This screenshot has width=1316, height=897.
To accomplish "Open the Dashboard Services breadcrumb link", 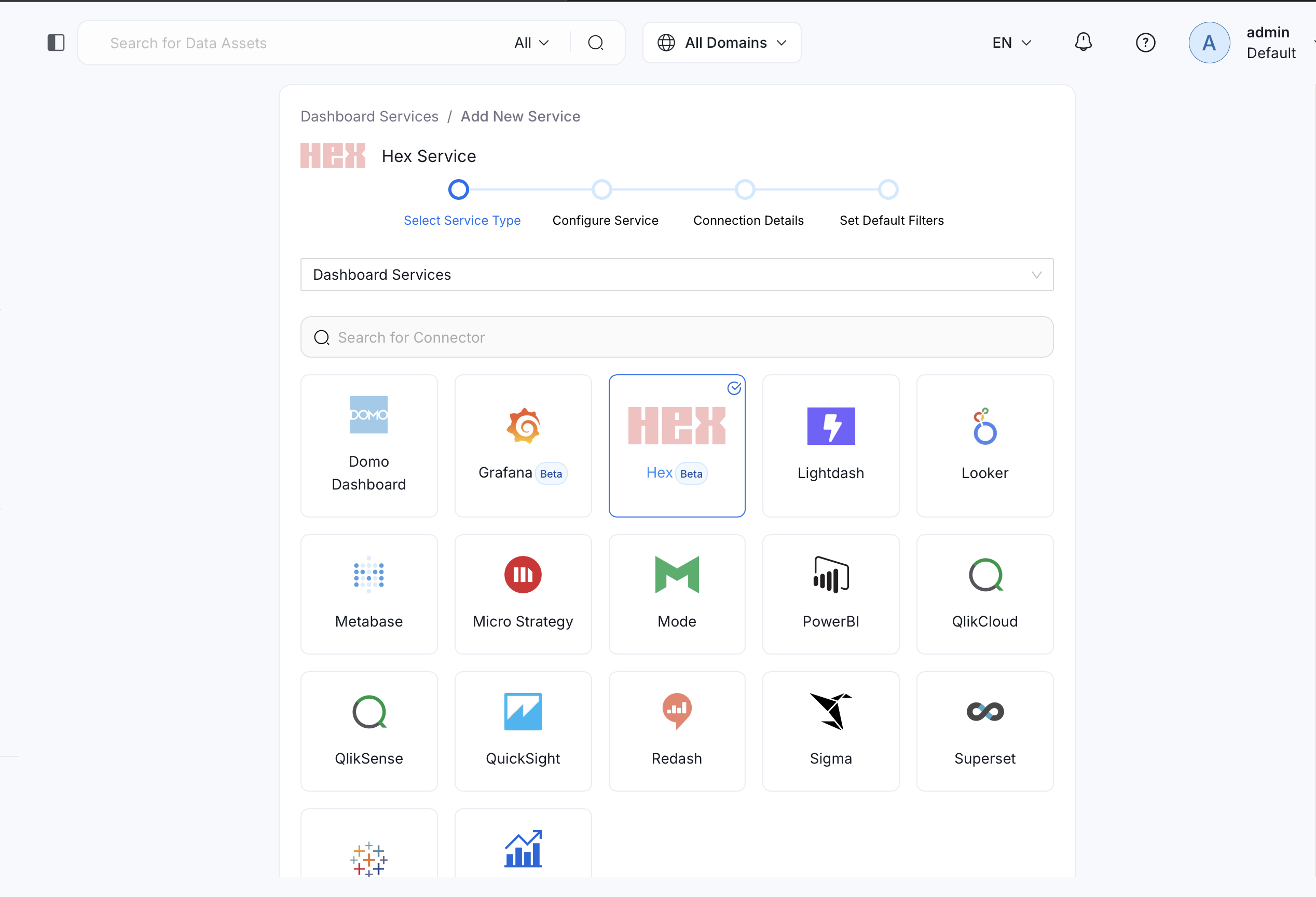I will click(x=369, y=116).
